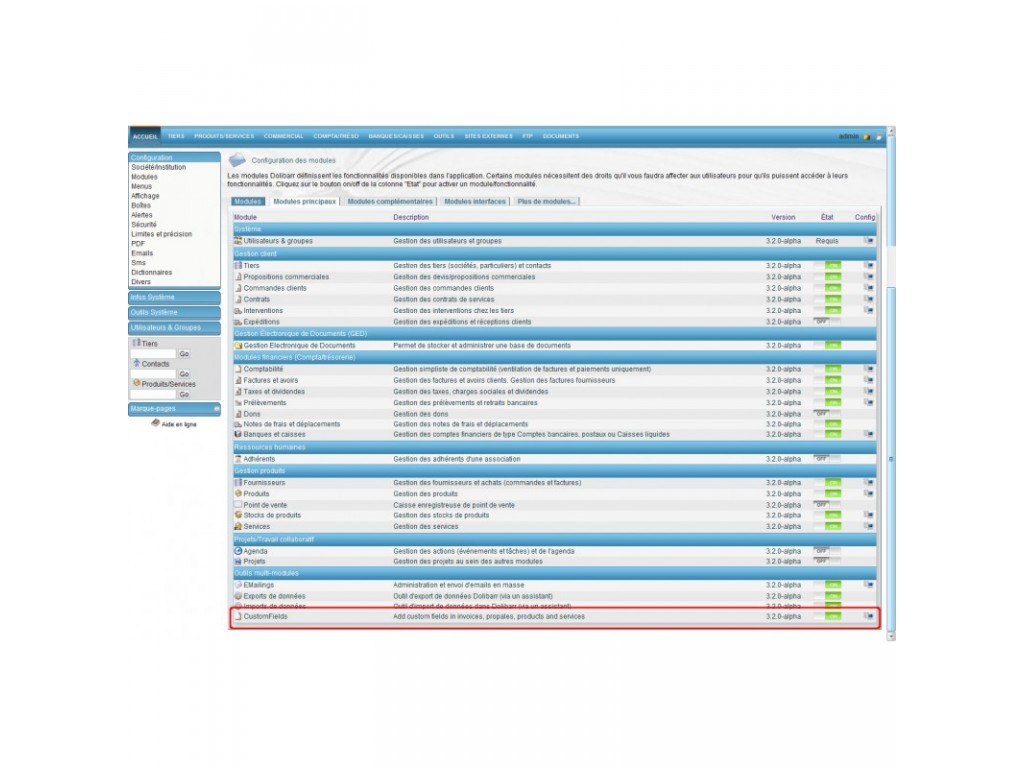Image resolution: width=1024 pixels, height=768 pixels.
Task: Open config icon for Utilisateurs & groupes
Action: pyautogui.click(x=869, y=241)
